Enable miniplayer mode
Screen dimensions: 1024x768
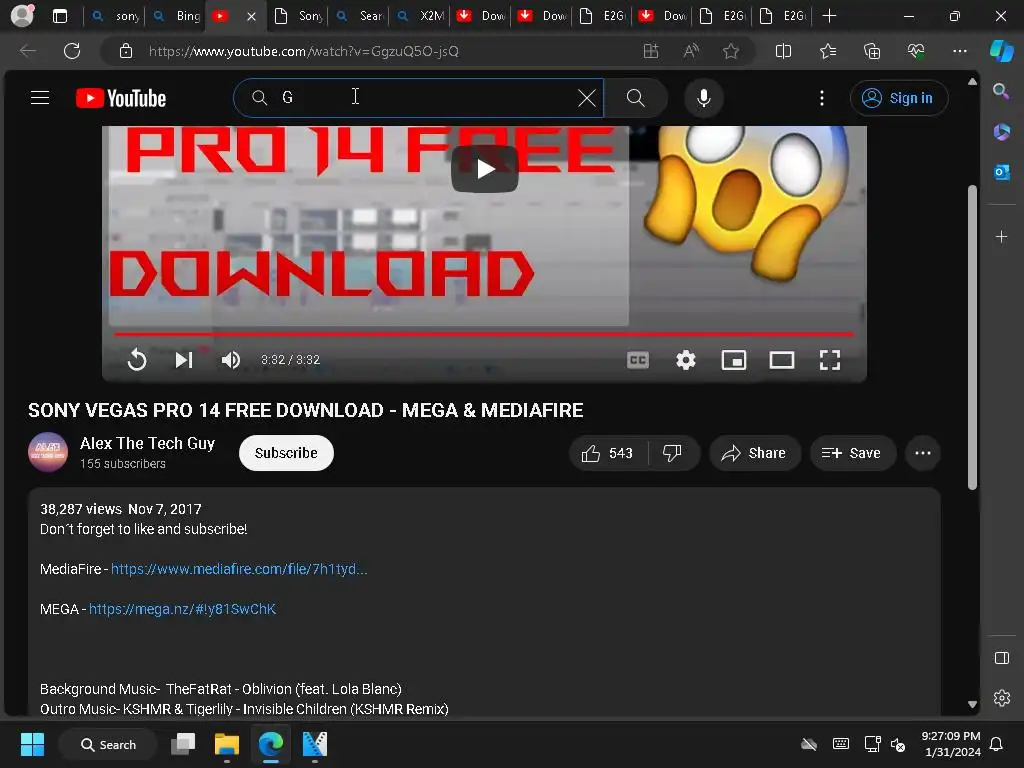733,360
